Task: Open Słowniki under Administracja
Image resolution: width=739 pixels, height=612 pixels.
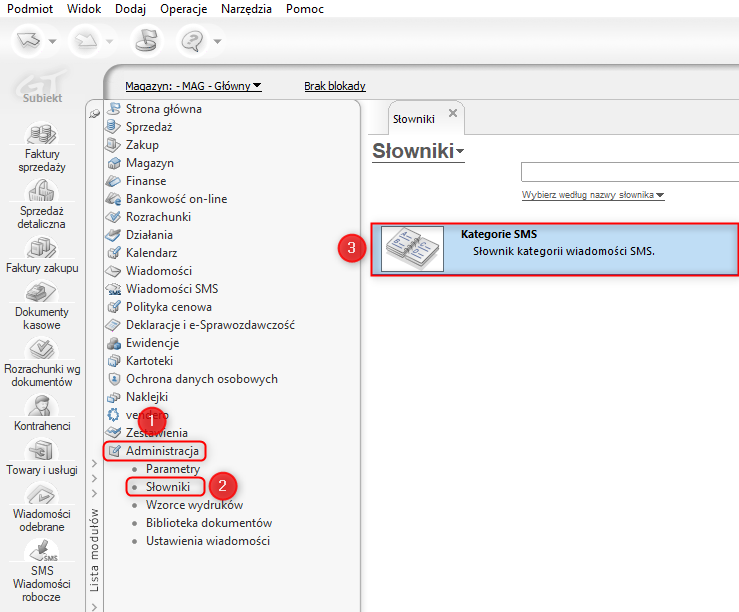Action: click(168, 487)
